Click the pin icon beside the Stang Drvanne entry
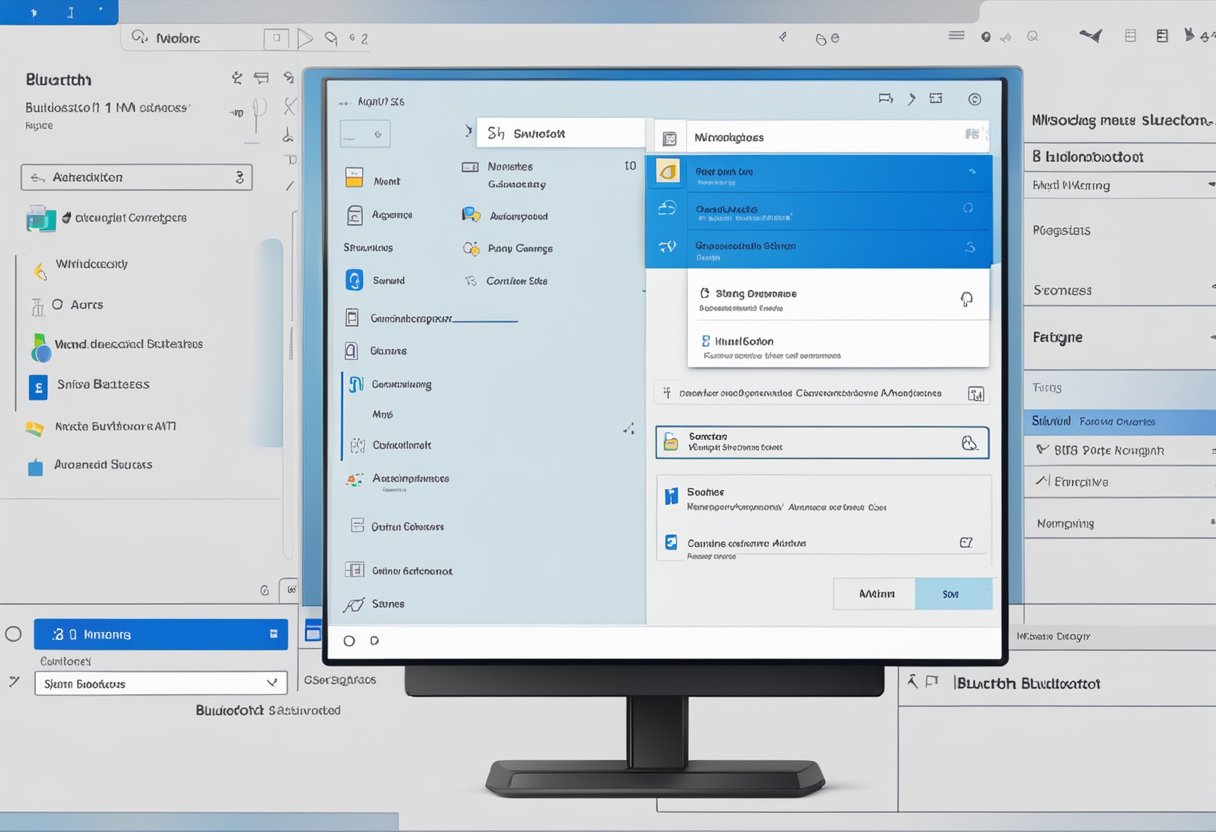Image resolution: width=1216 pixels, height=832 pixels. coord(964,297)
